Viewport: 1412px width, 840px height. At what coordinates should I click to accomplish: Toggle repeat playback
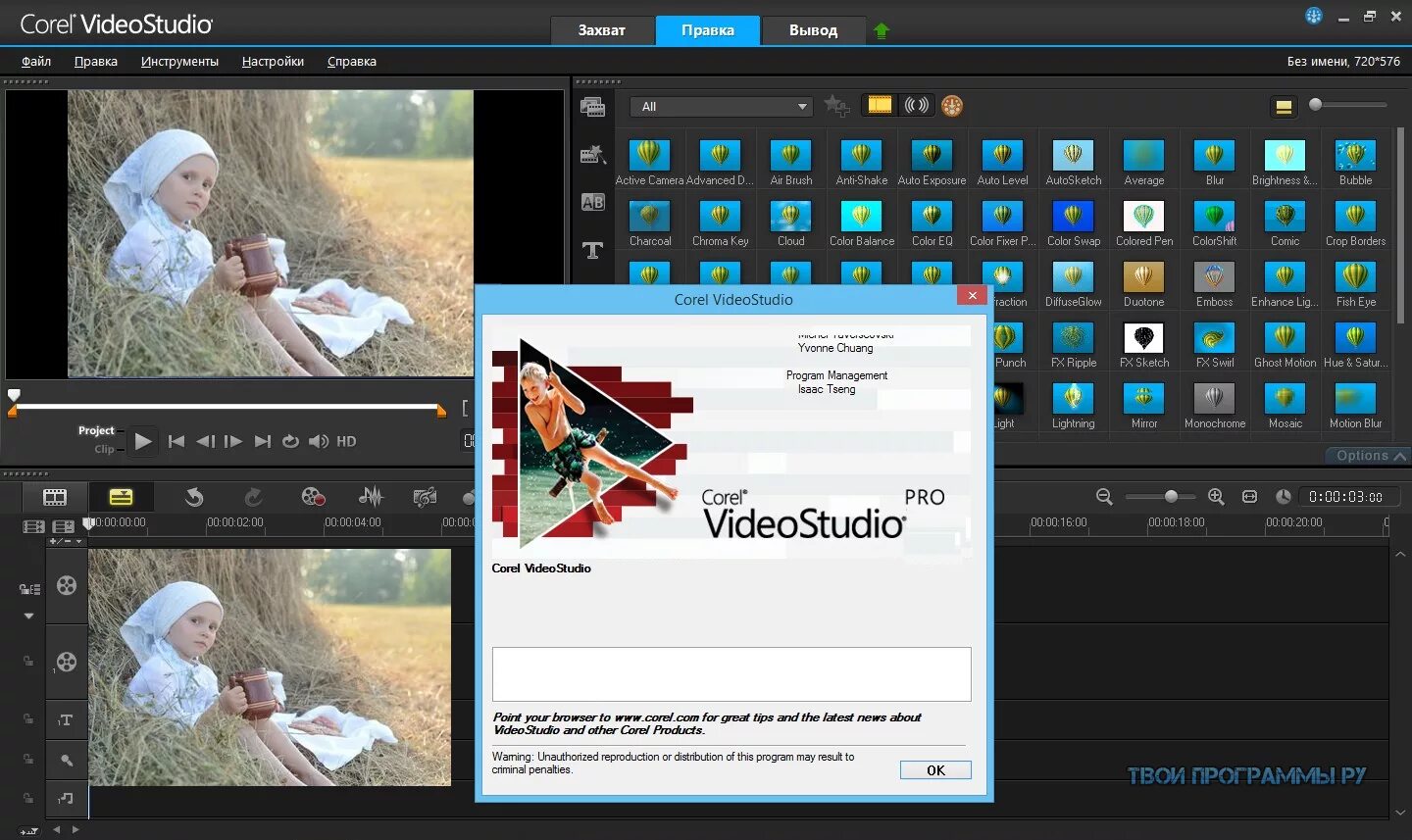290,441
